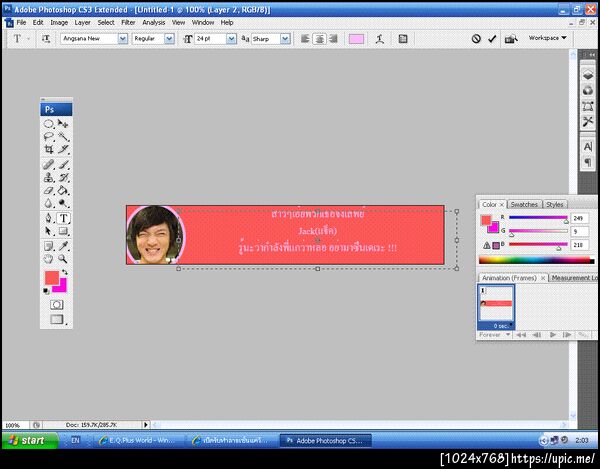Select the Path Selection arrow tool
Image resolution: width=600 pixels, height=469 pixels.
tap(49, 231)
